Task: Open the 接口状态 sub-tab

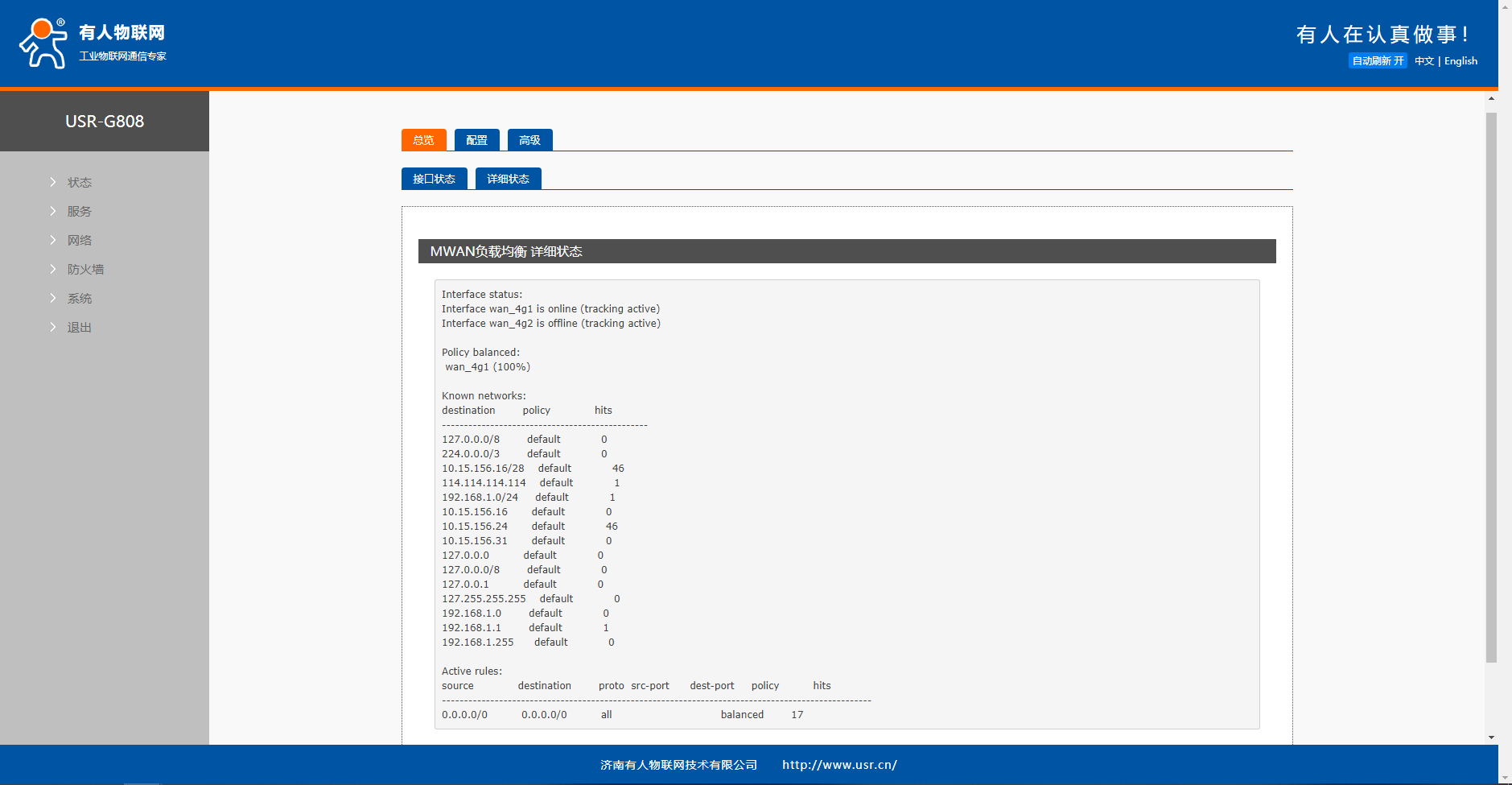Action: [434, 179]
